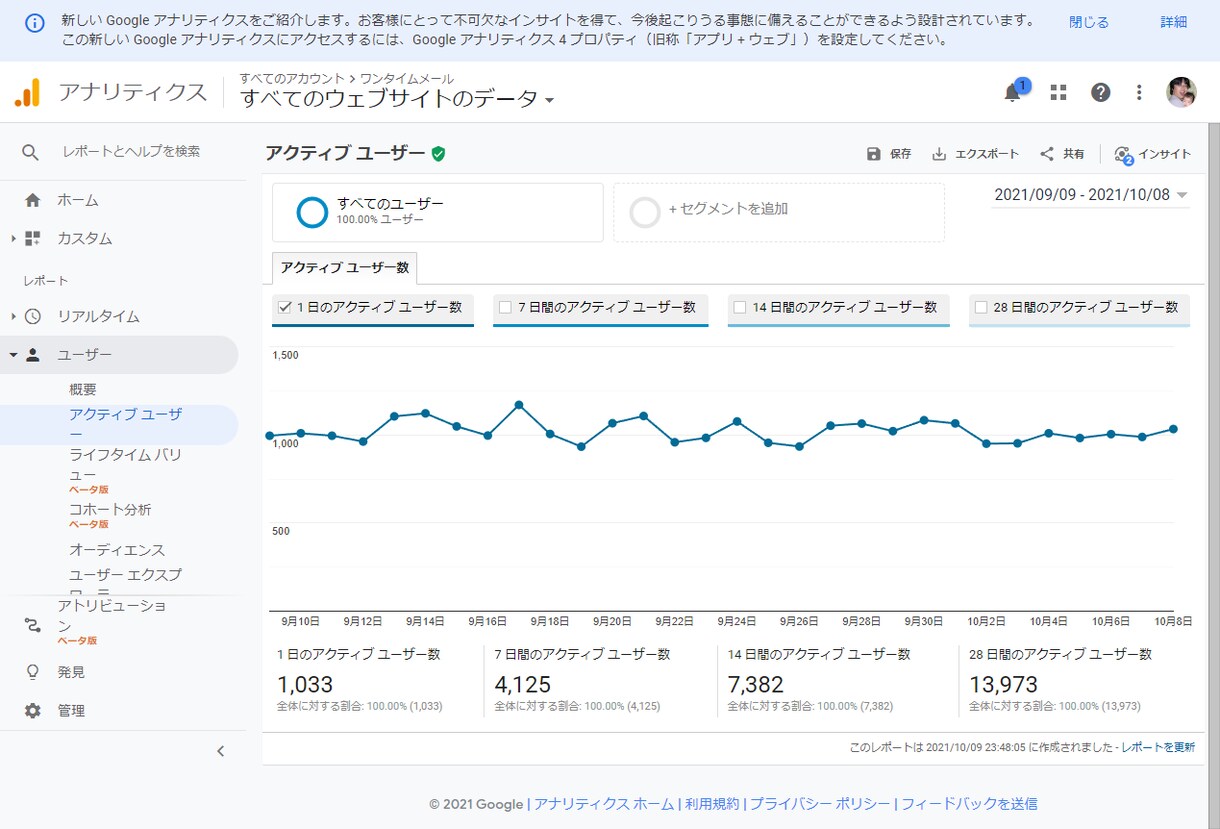Click the green verified shield icon

[438, 154]
